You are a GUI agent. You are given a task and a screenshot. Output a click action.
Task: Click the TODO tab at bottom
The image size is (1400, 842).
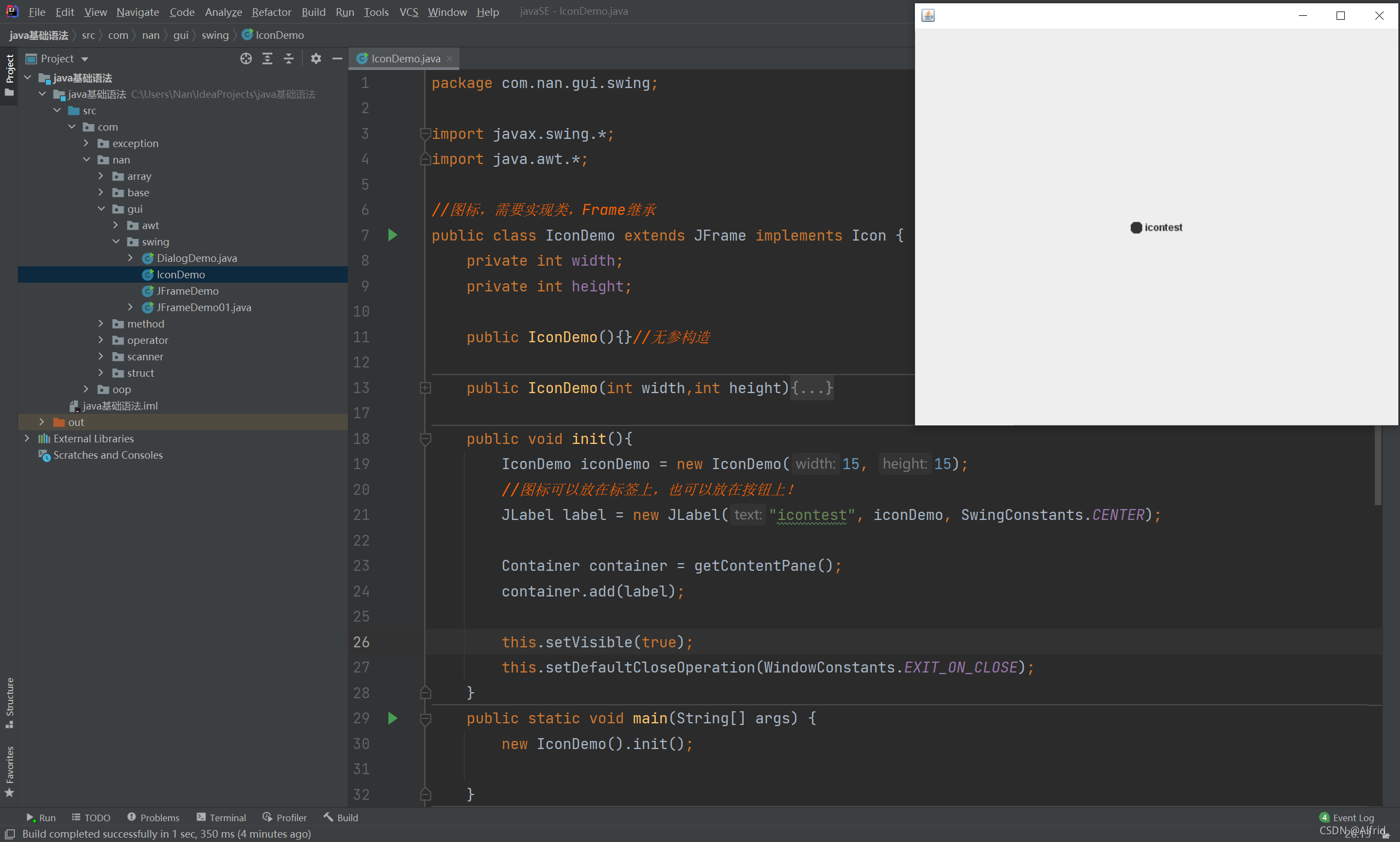tap(90, 817)
